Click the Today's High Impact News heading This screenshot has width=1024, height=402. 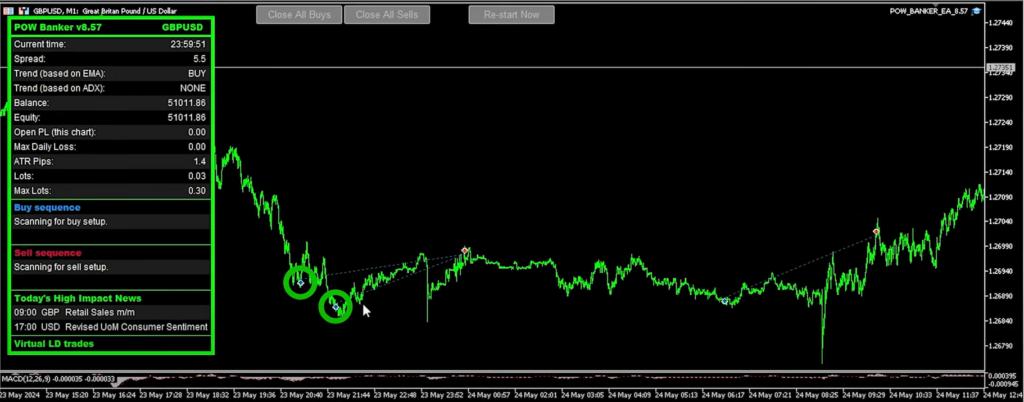point(77,298)
